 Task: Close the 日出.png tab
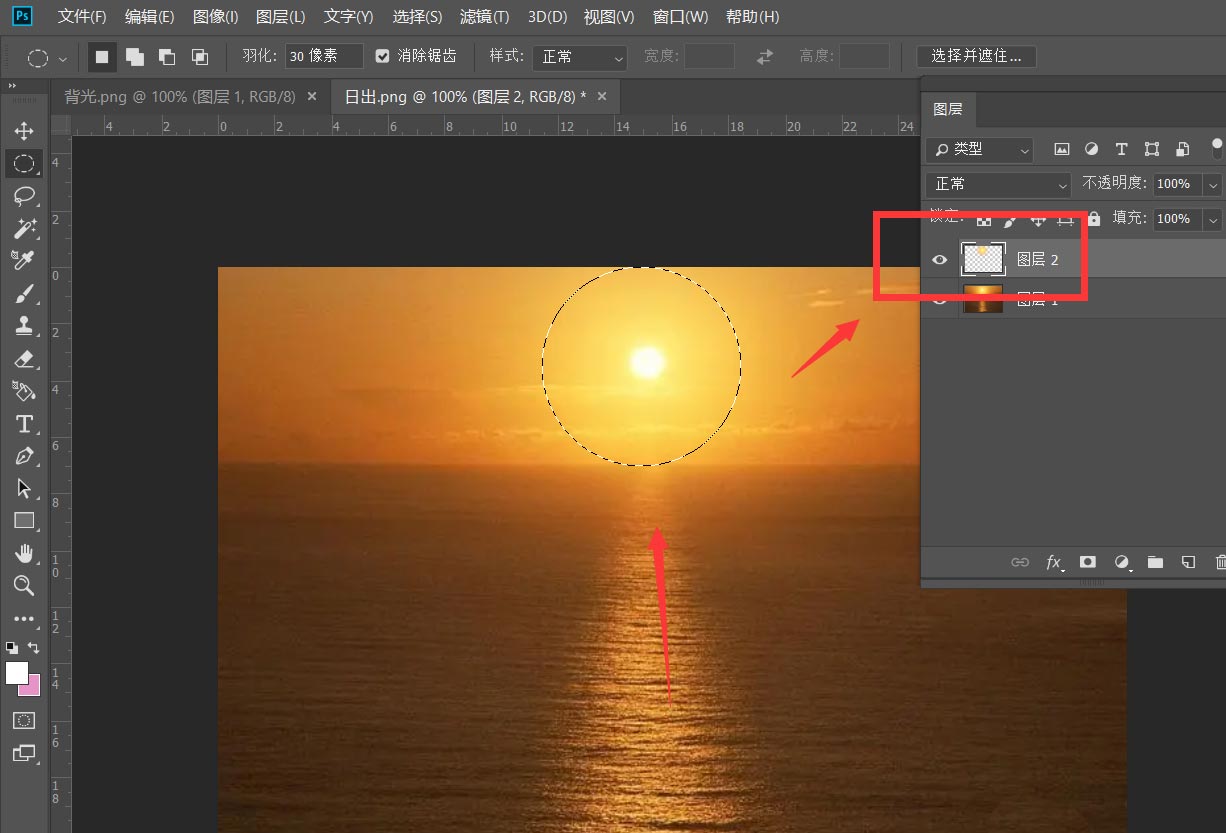click(x=602, y=96)
